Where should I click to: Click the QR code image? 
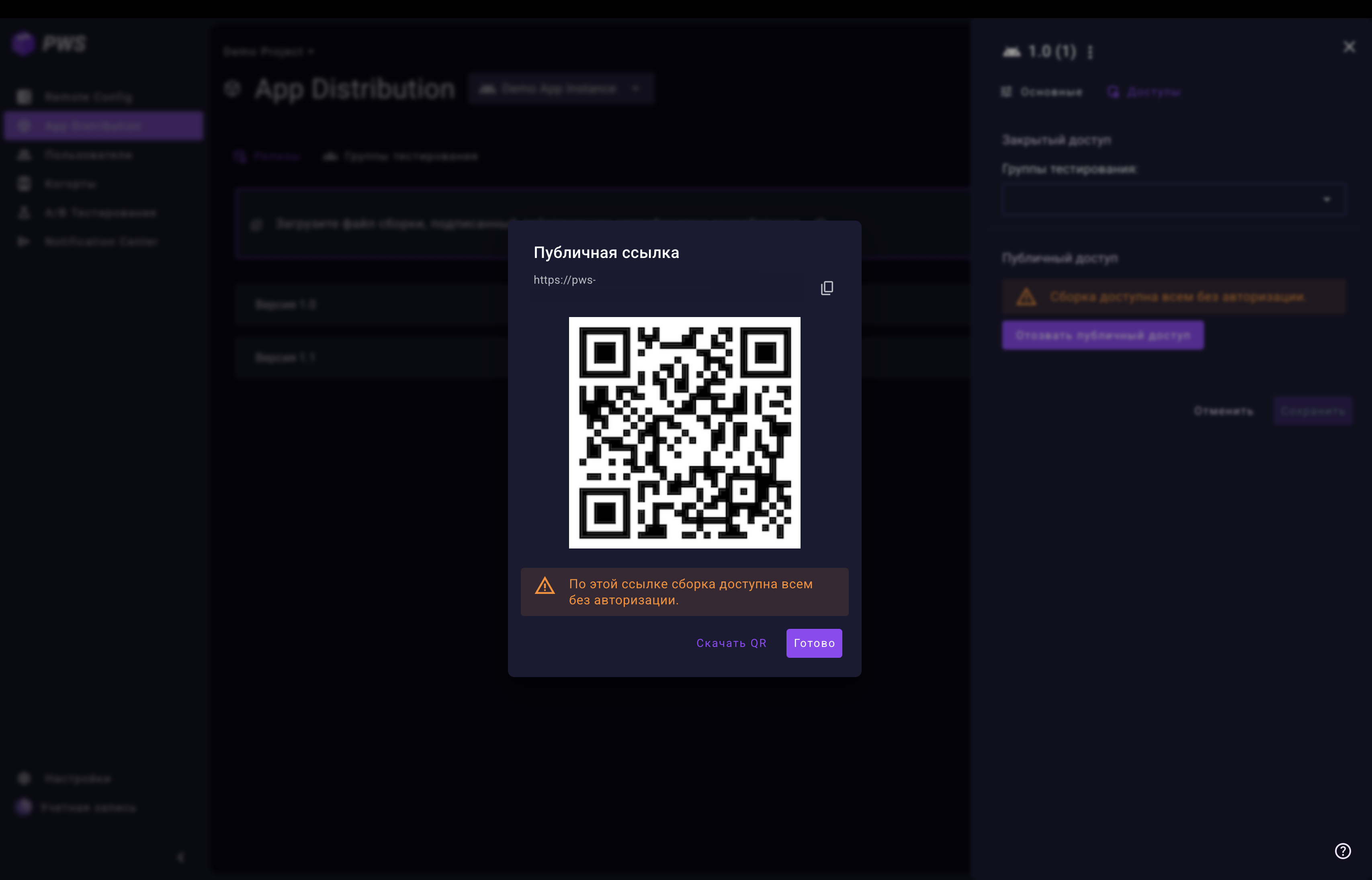pos(684,433)
